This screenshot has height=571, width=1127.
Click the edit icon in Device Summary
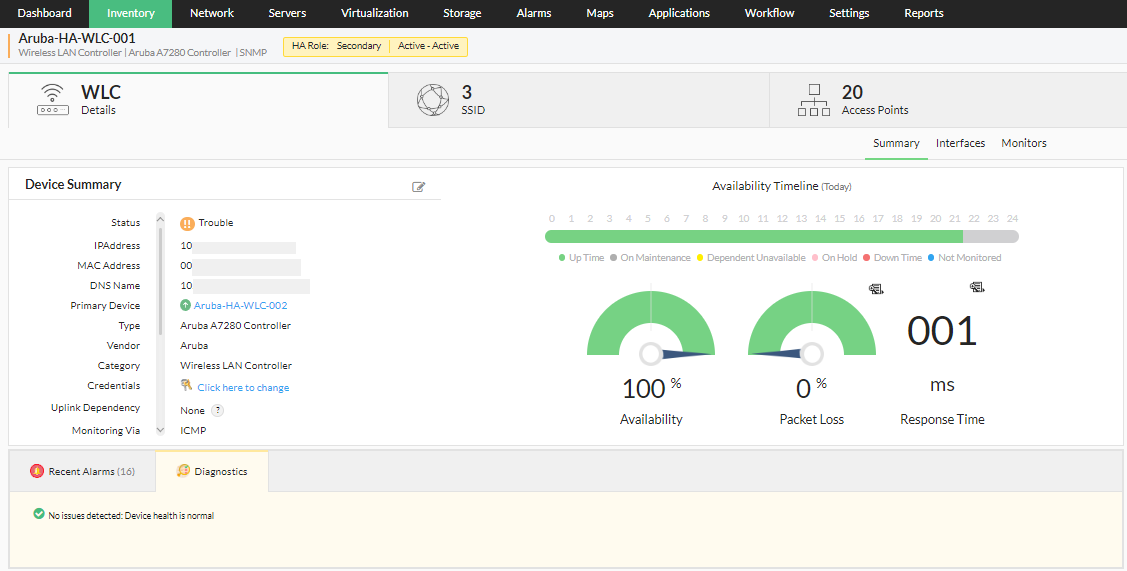(419, 187)
